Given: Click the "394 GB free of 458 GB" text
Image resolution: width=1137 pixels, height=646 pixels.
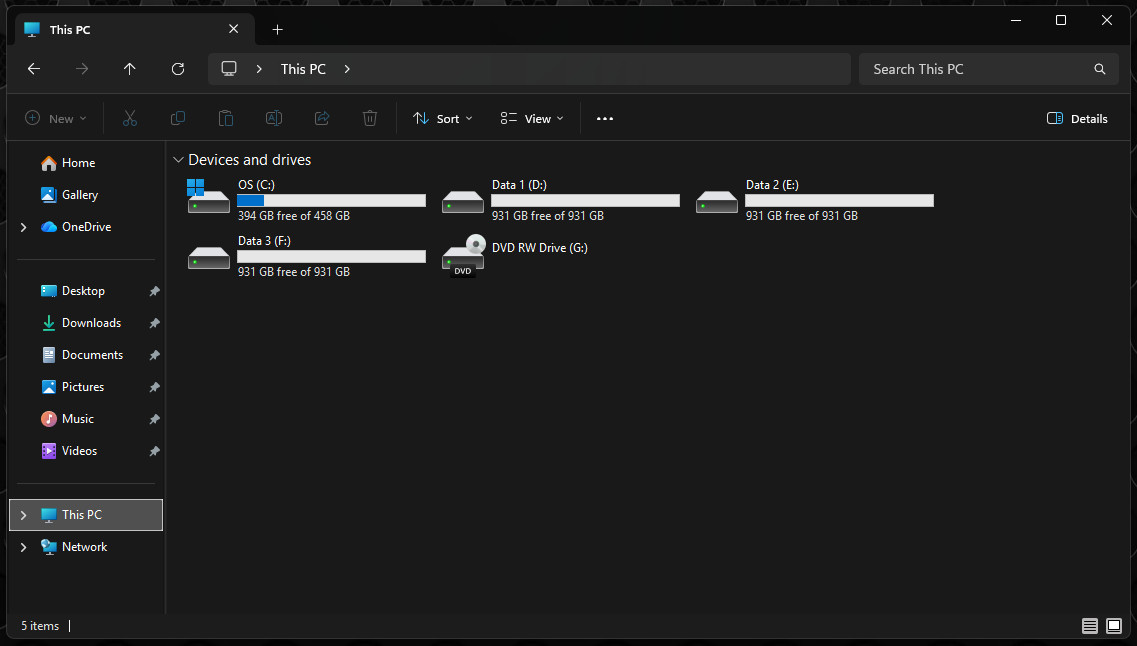Looking at the screenshot, I should click(294, 215).
